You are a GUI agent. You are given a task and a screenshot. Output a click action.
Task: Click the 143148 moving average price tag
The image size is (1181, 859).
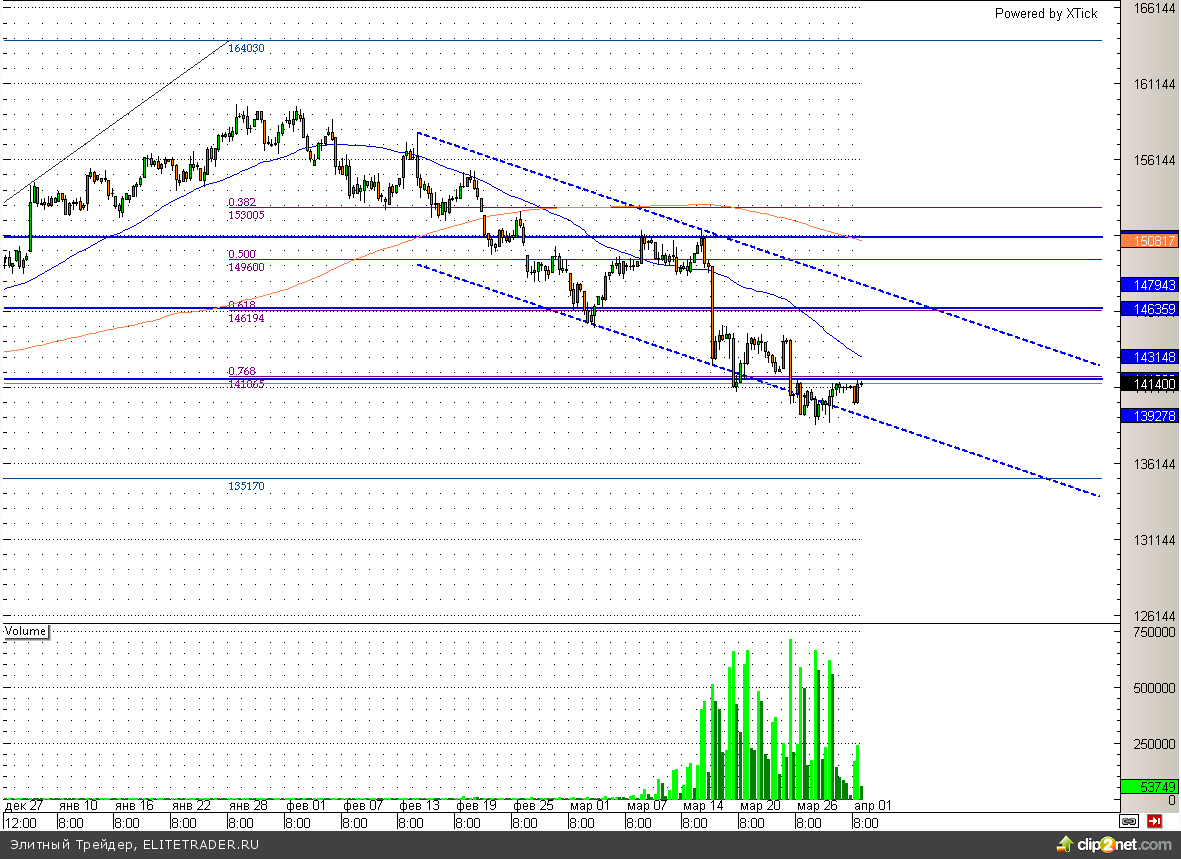point(1148,357)
